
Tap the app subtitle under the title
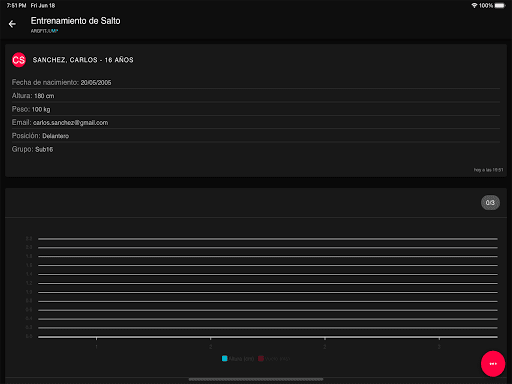44,31
